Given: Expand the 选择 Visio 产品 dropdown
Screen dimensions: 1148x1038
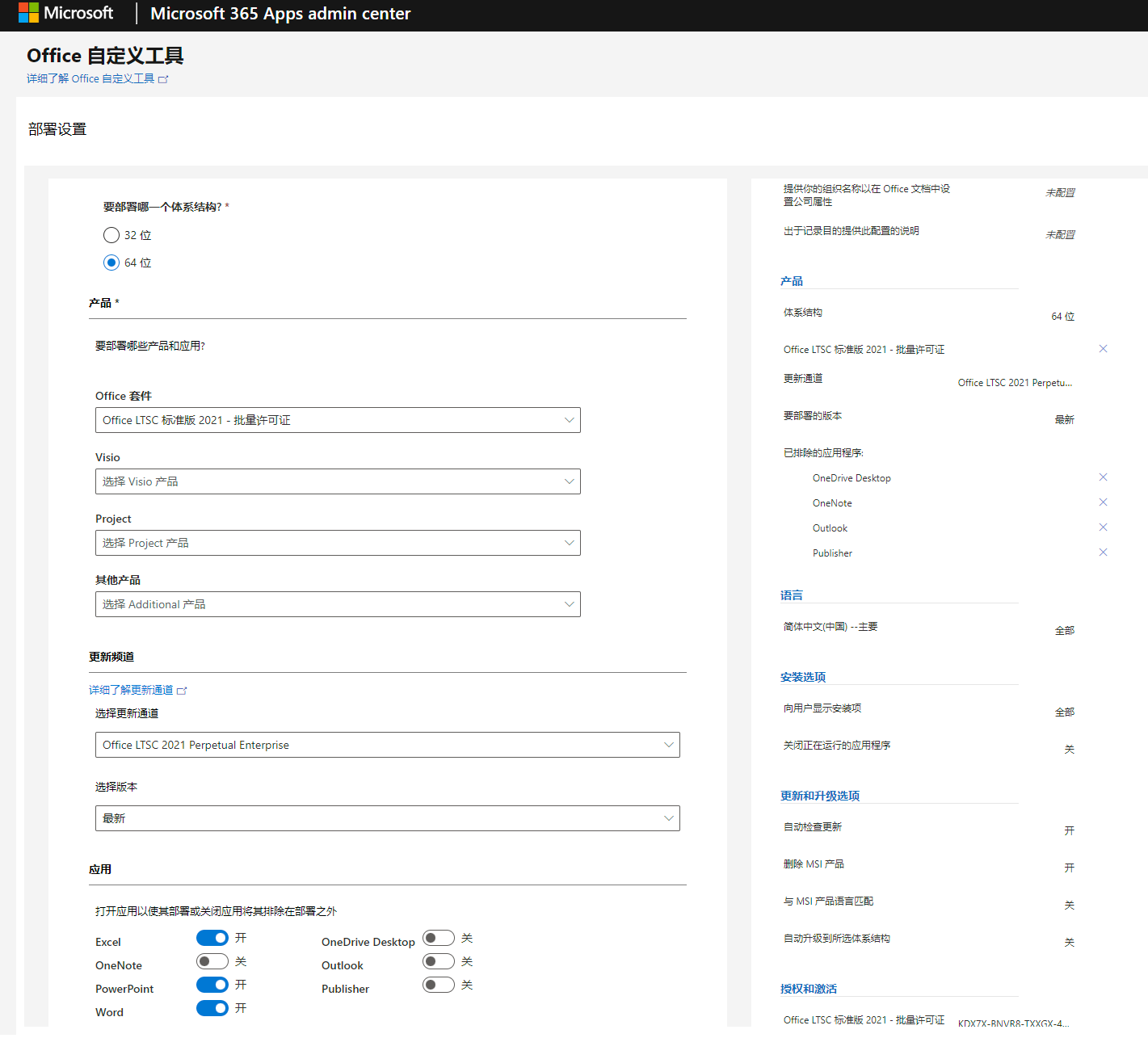Looking at the screenshot, I should 338,481.
